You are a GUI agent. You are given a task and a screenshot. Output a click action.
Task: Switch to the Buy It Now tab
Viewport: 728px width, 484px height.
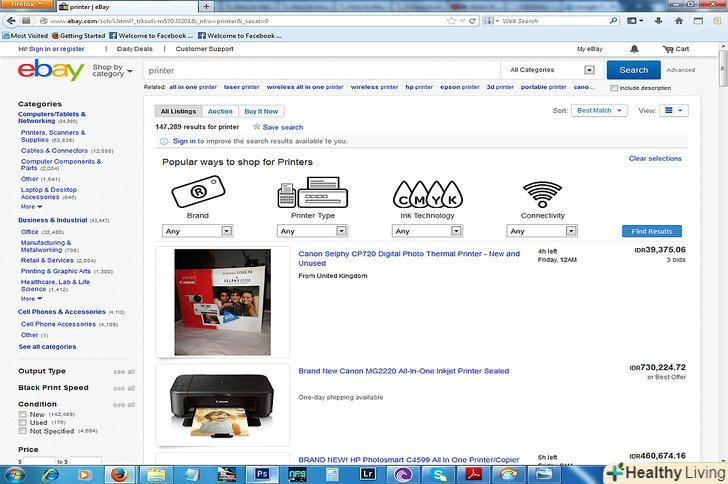coord(261,111)
